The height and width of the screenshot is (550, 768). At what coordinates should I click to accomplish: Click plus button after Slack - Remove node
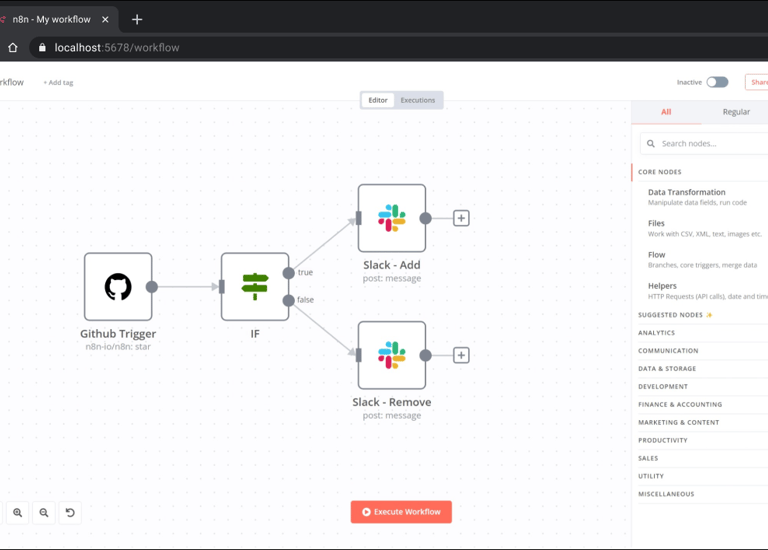461,355
